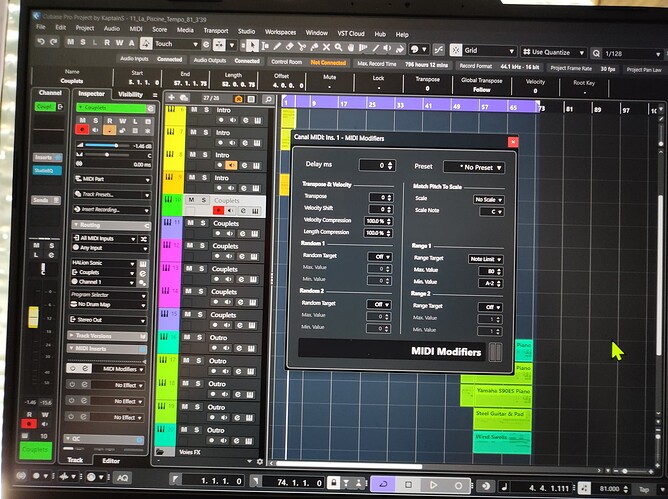Click the yellow channel fader handle
The image size is (668, 499).
pyautogui.click(x=33, y=317)
